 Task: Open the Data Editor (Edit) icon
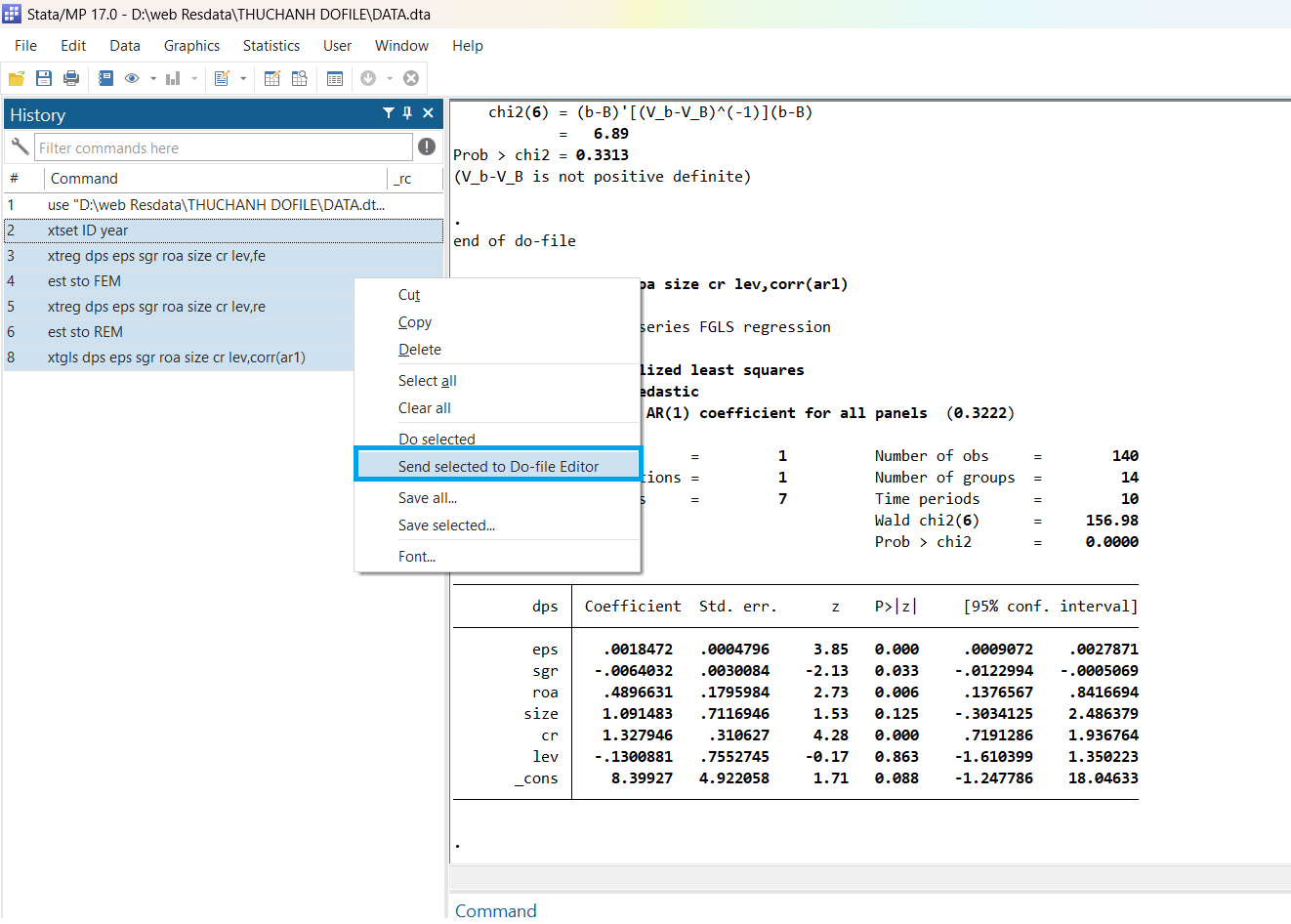pos(272,78)
